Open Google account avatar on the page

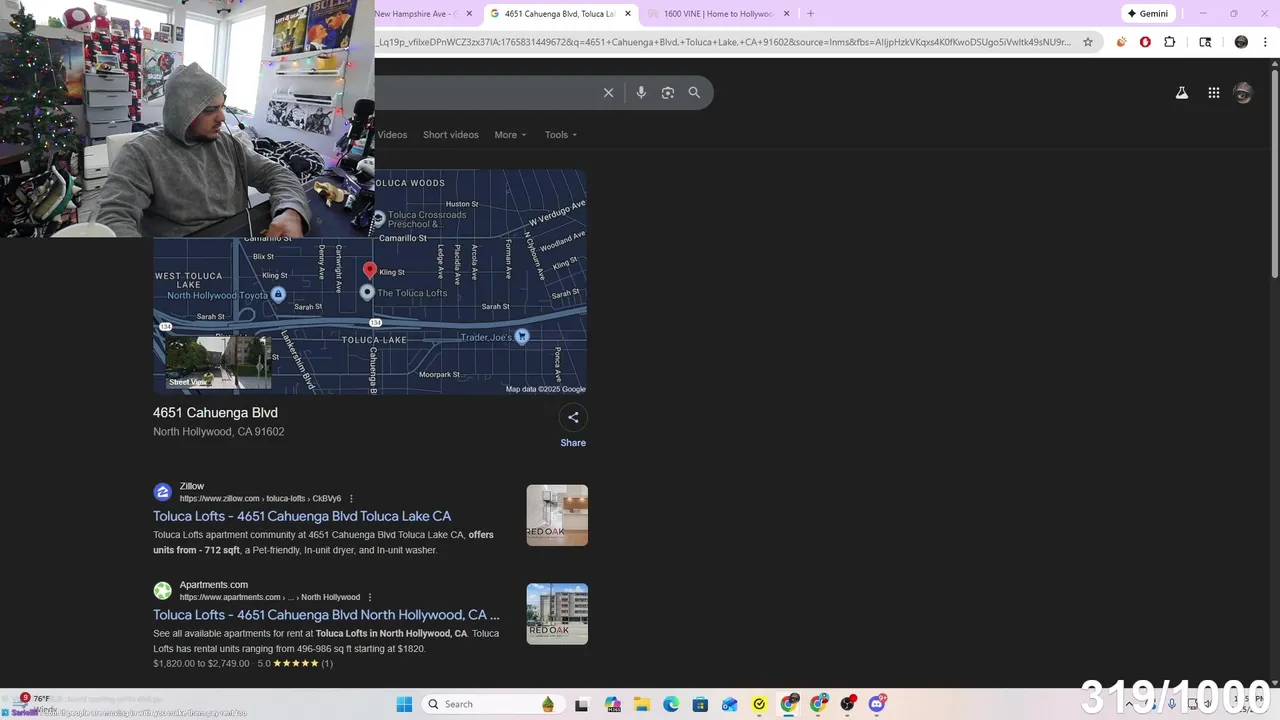point(1243,93)
